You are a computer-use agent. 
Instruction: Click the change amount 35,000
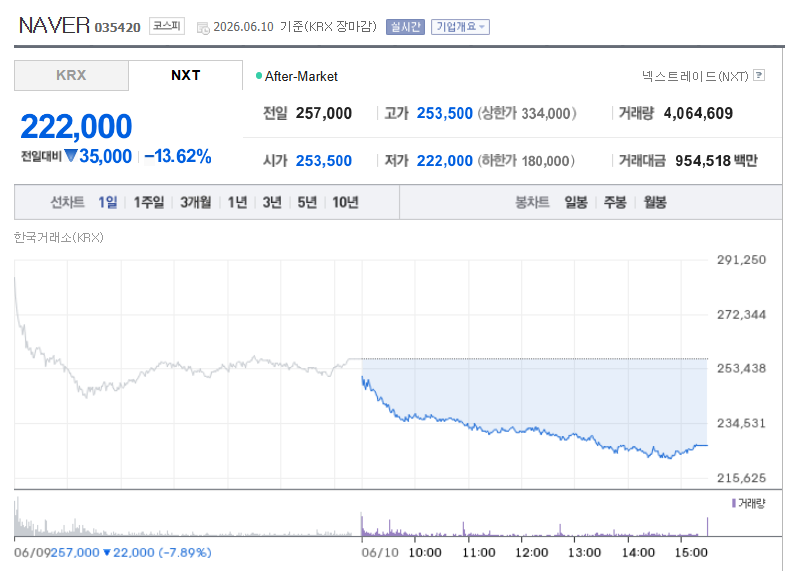[x=105, y=157]
